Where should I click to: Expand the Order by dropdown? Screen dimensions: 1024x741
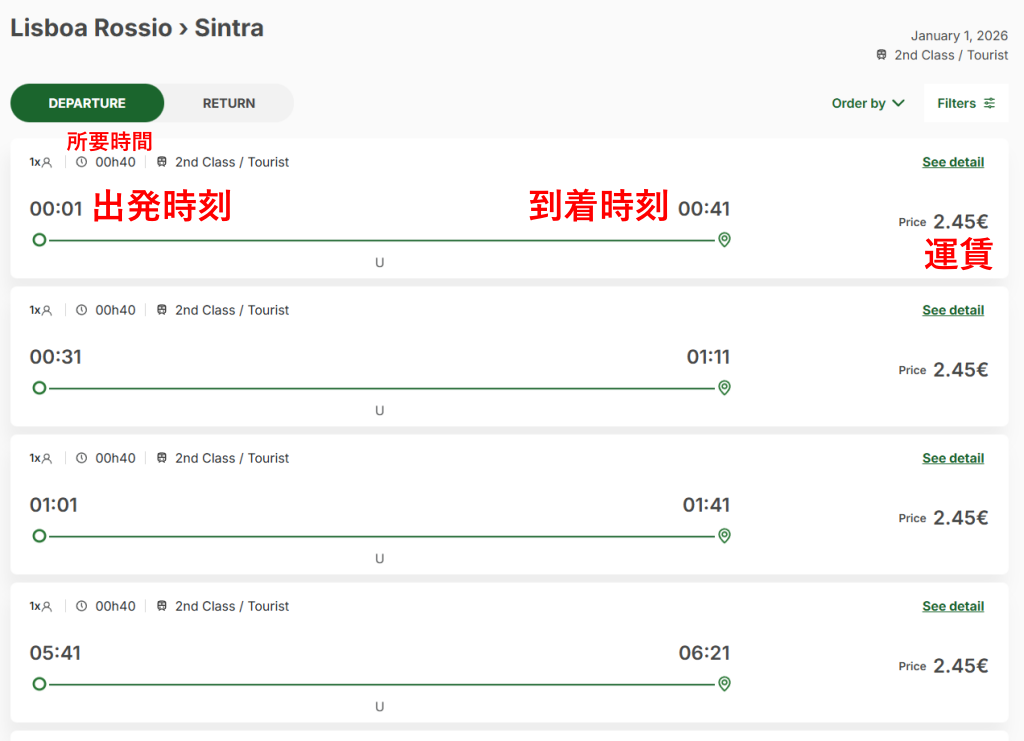pyautogui.click(x=868, y=103)
